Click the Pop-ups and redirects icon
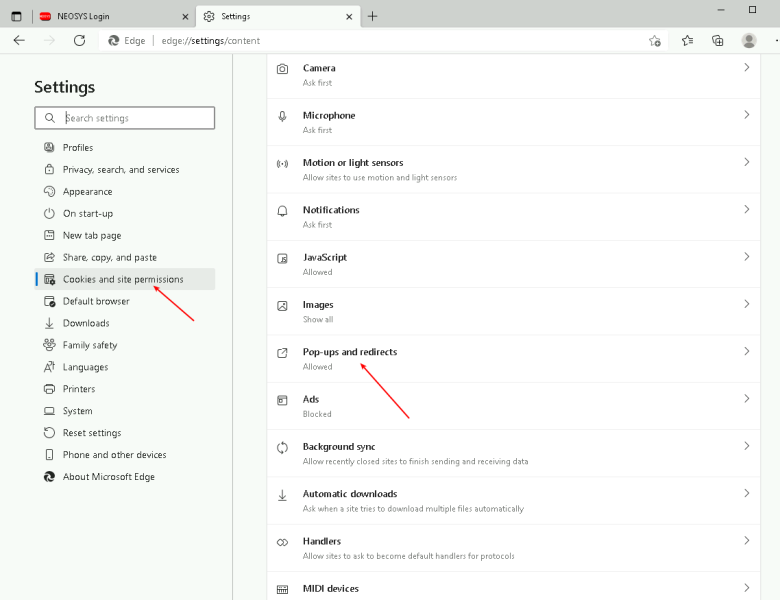This screenshot has height=600, width=780. tap(282, 353)
